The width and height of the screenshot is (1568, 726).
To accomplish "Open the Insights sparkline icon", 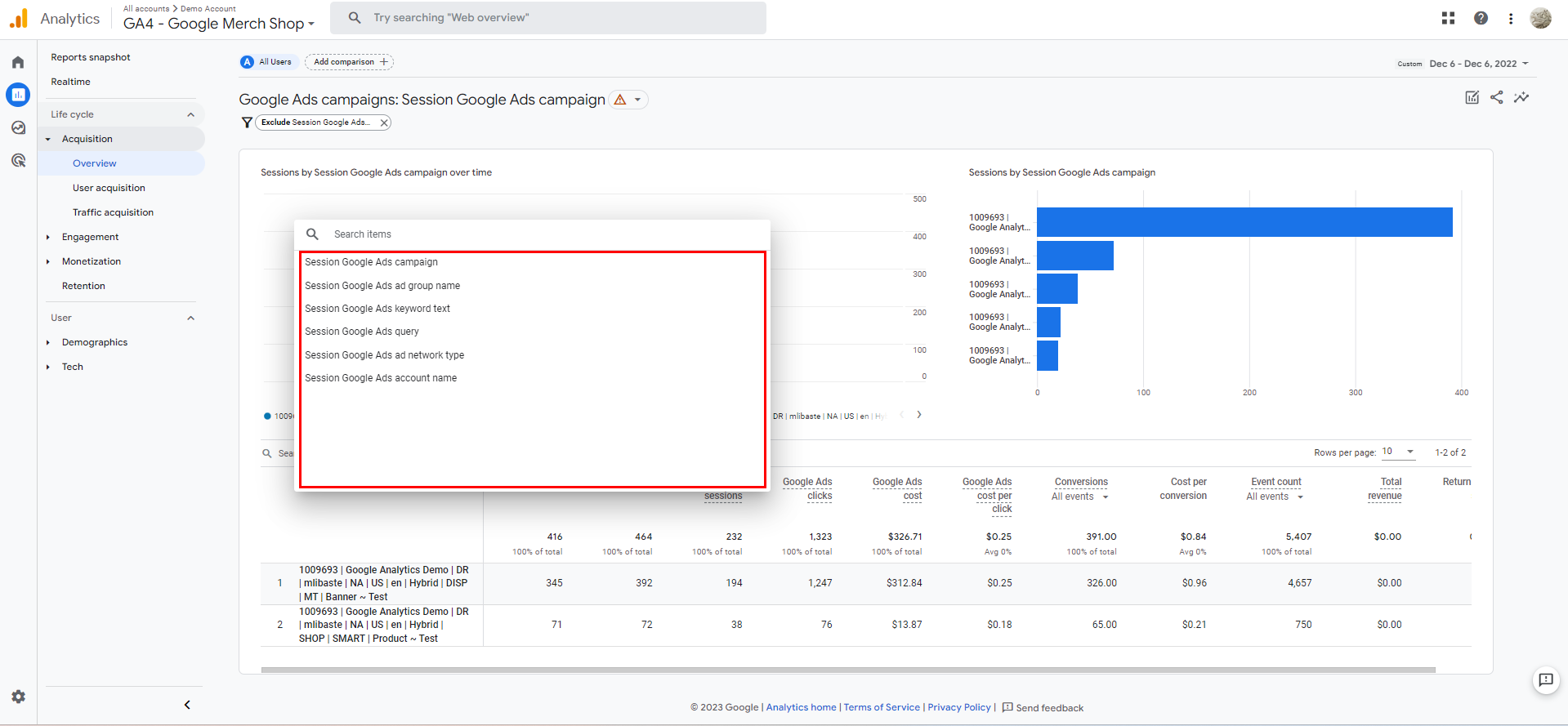I will click(1521, 97).
